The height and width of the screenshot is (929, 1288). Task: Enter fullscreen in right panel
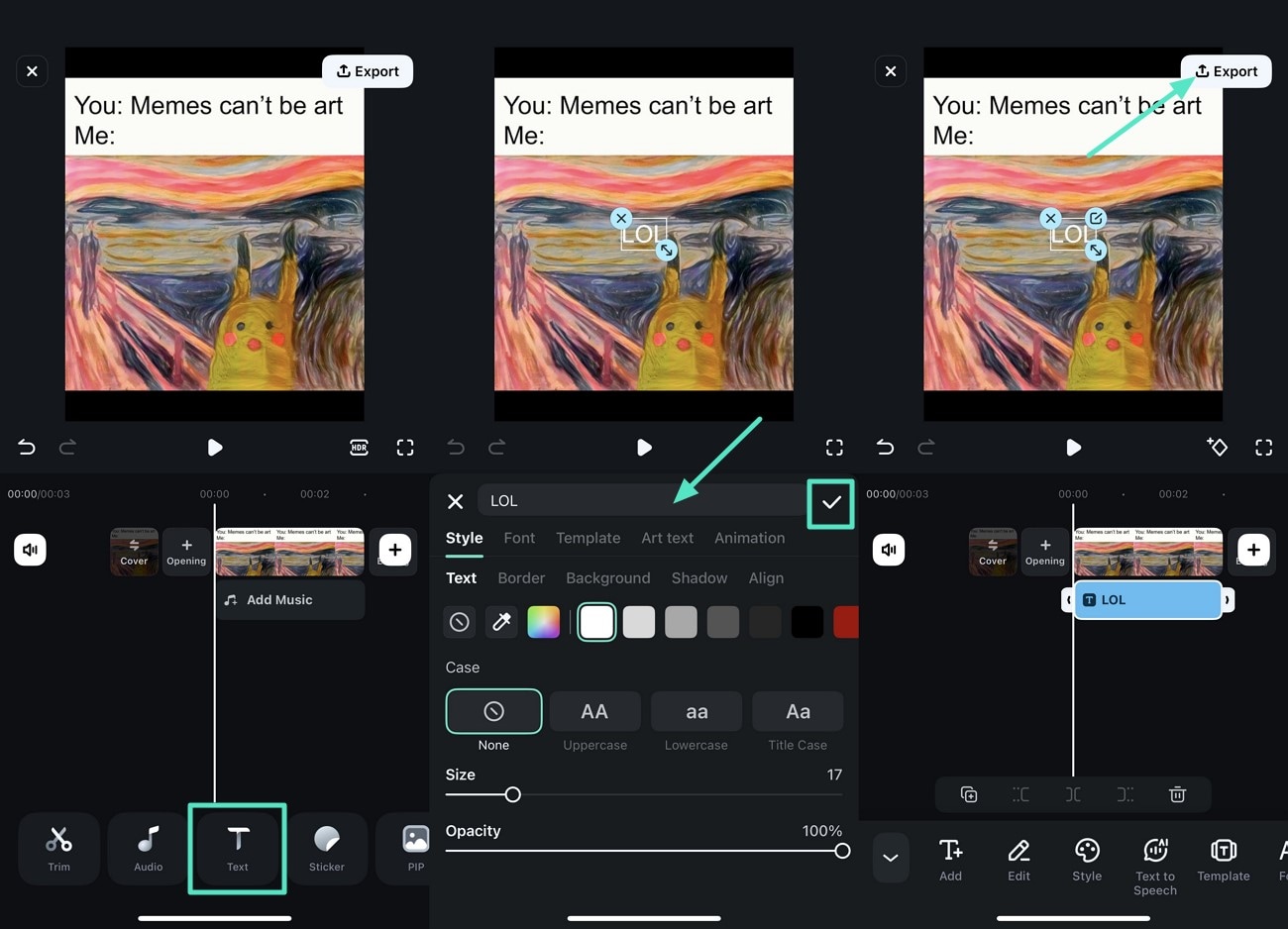point(1263,448)
